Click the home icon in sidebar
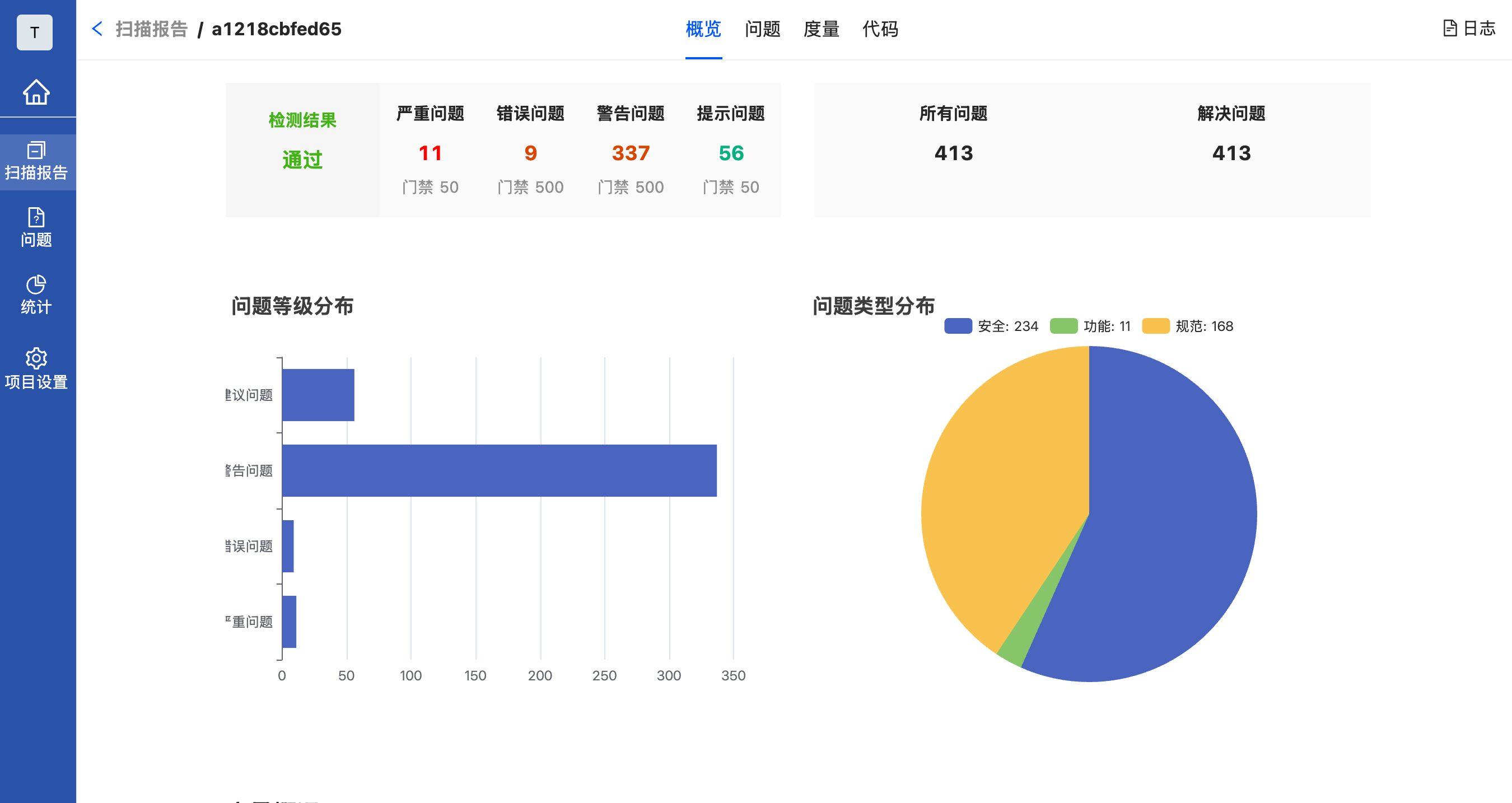Screen dimensions: 1512x803 pos(36,92)
